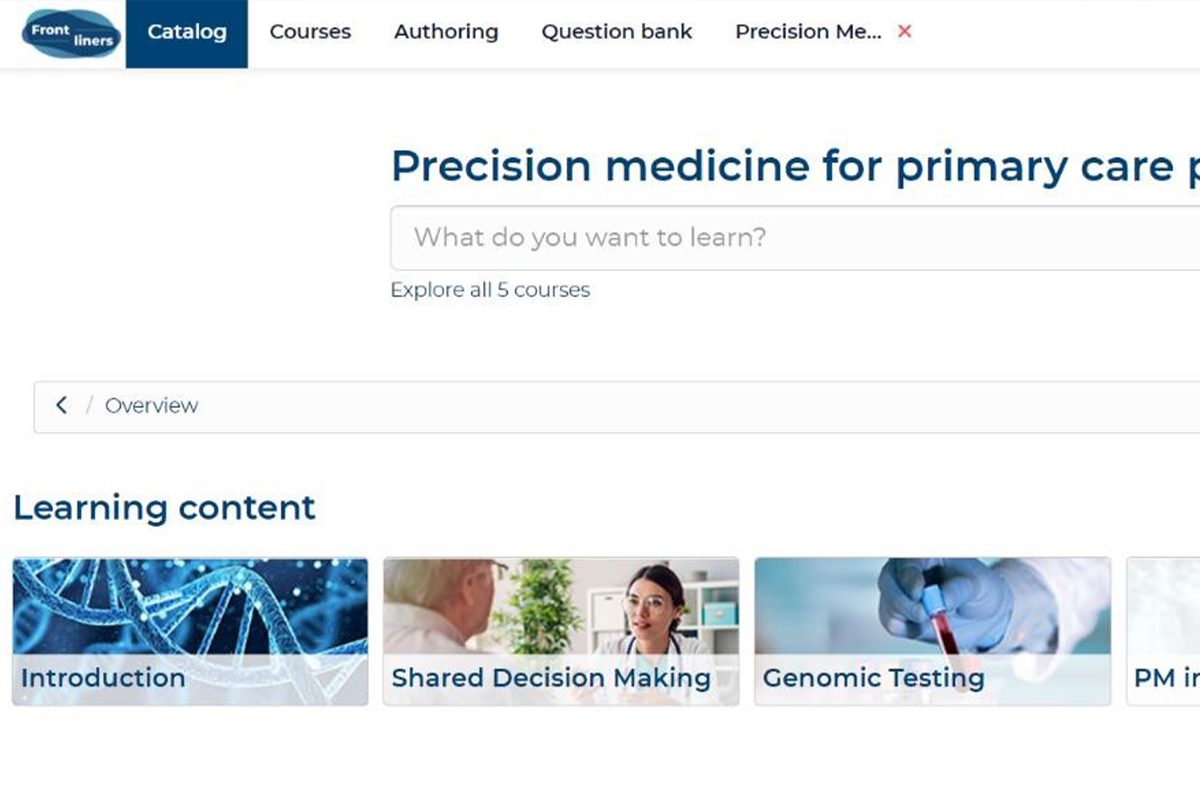Switch to the Precision Me... tab

point(808,32)
